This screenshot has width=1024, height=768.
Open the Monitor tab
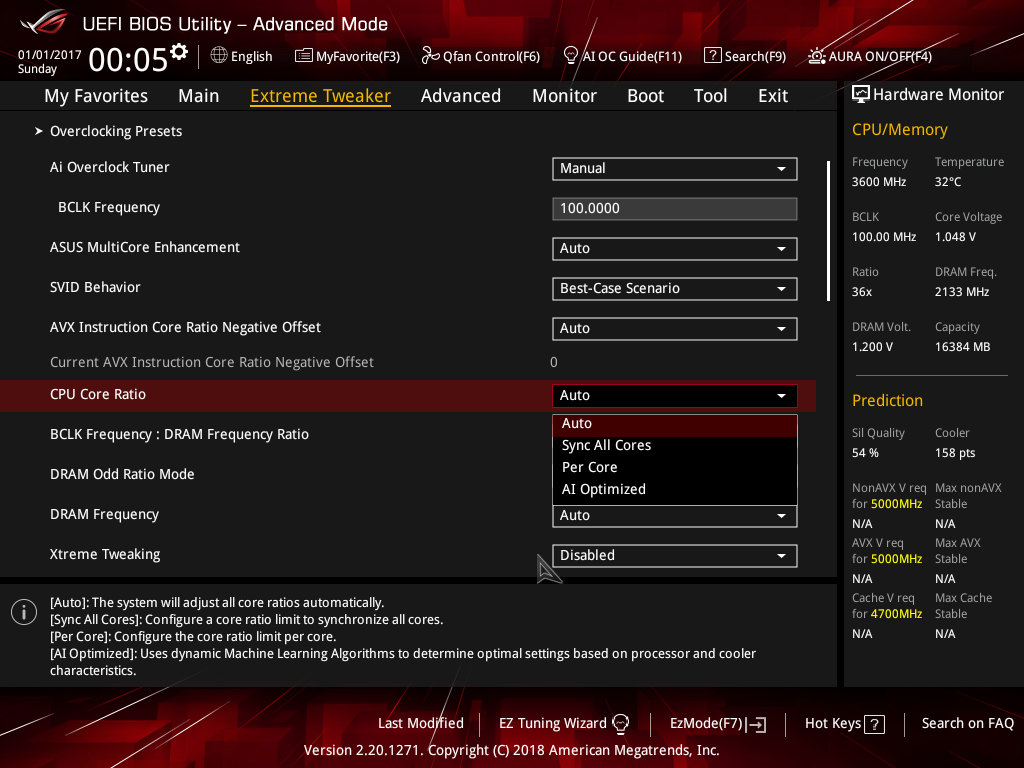pyautogui.click(x=564, y=95)
